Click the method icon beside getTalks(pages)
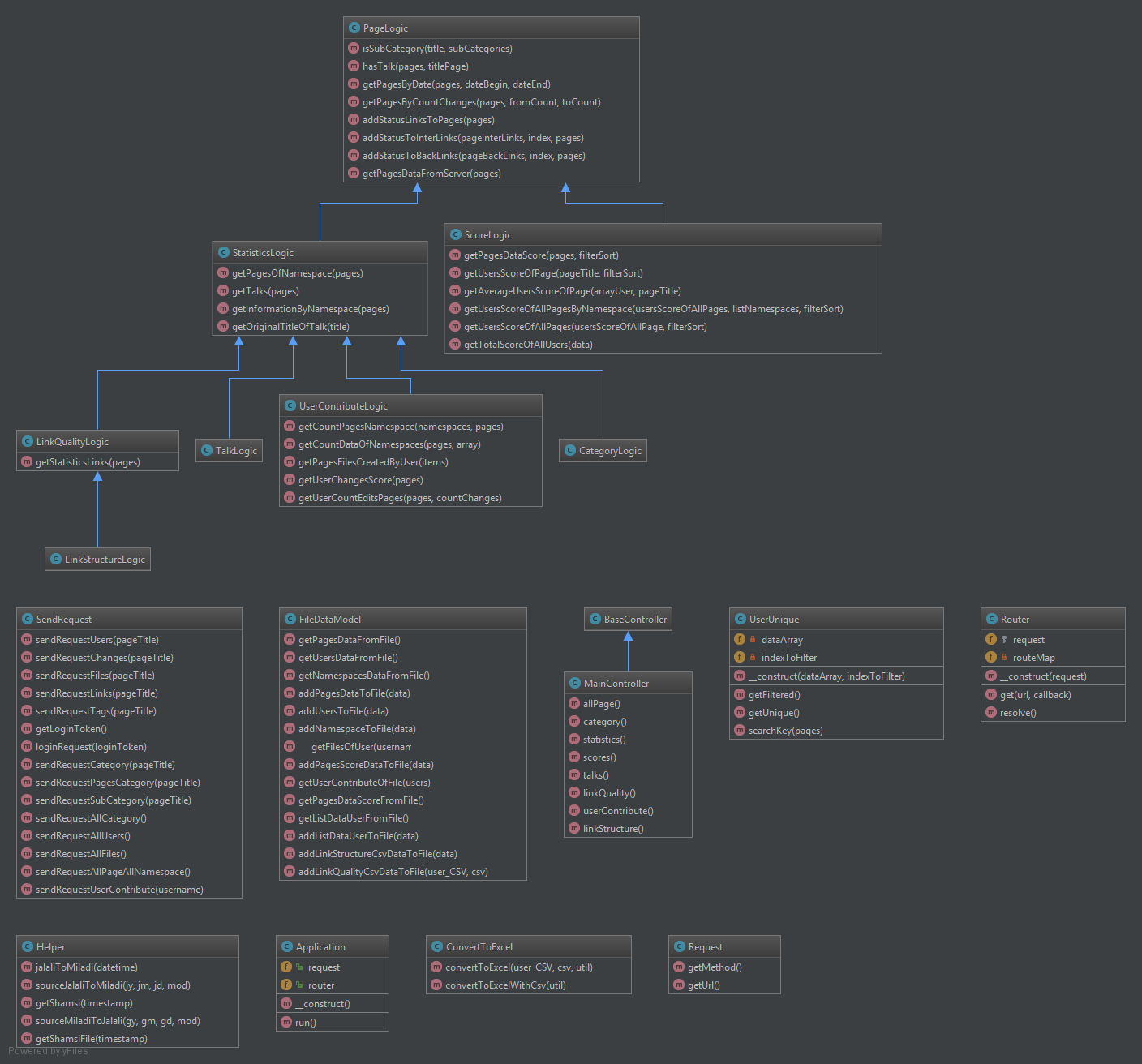Image resolution: width=1142 pixels, height=1064 pixels. tap(223, 291)
